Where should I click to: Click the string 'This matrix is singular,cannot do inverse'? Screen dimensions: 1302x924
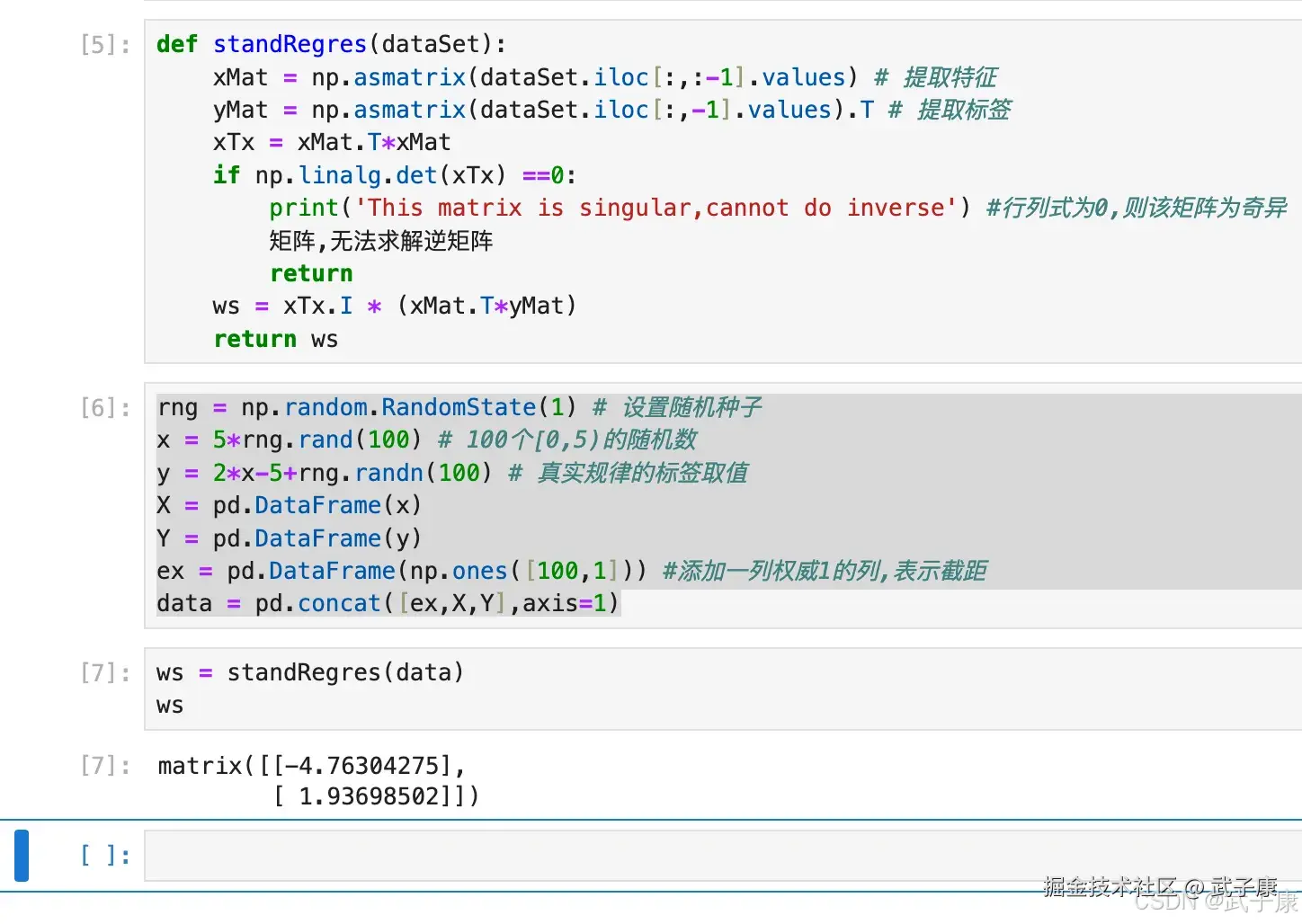(x=656, y=208)
